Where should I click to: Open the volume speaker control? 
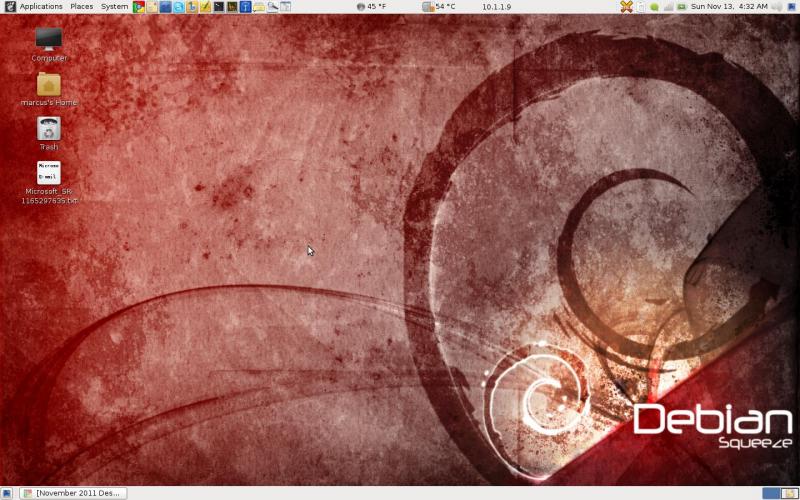[x=777, y=7]
